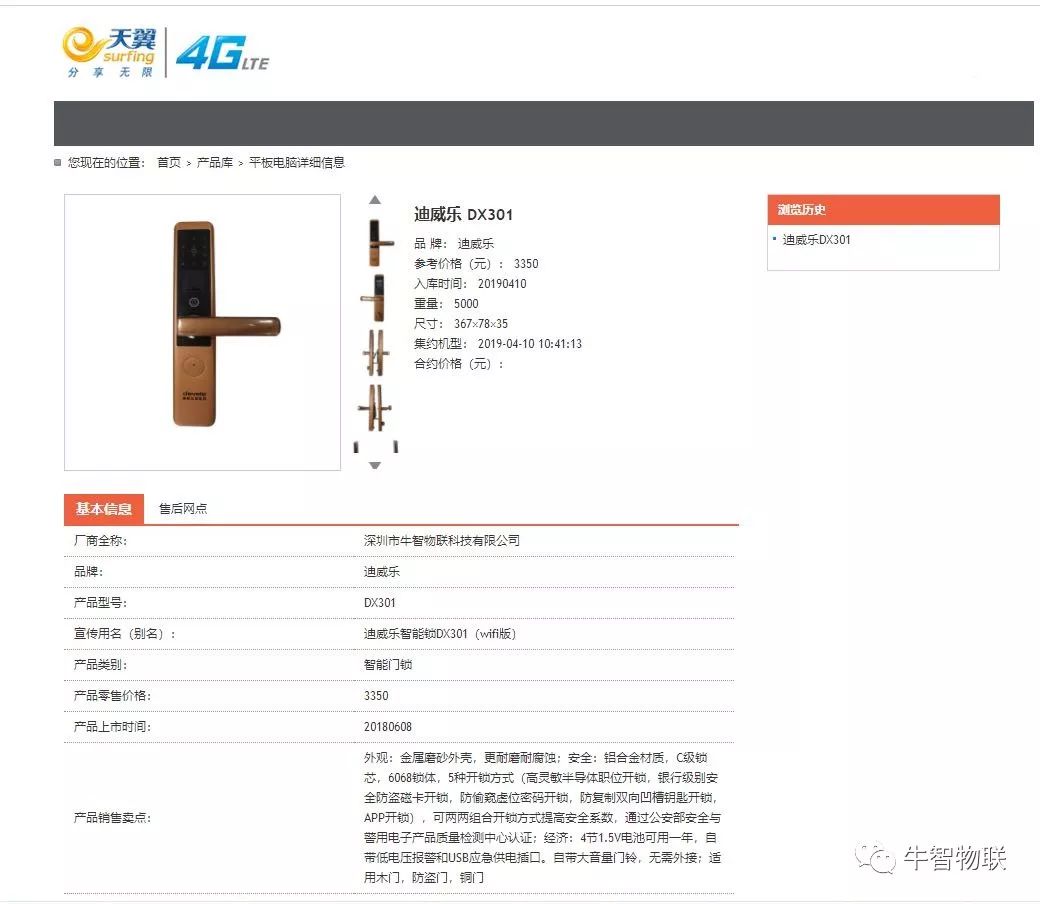Click the 入库时间 value 20190410
Image resolution: width=1040 pixels, height=904 pixels.
(x=502, y=284)
